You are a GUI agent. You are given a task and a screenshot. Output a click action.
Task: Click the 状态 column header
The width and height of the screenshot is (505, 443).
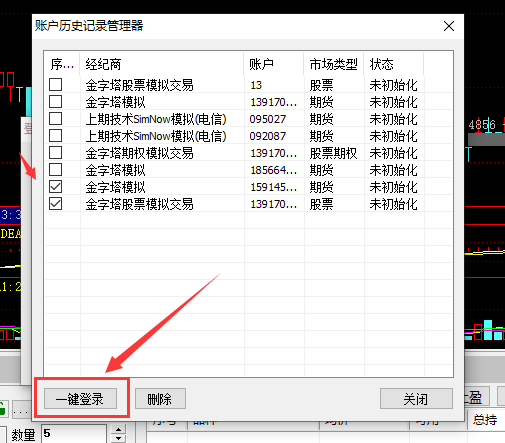coord(394,64)
